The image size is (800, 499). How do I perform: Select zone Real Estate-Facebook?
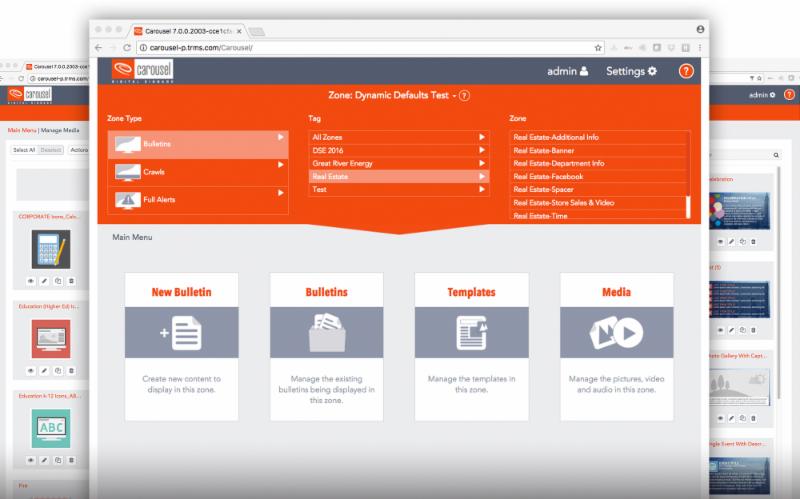coord(599,177)
